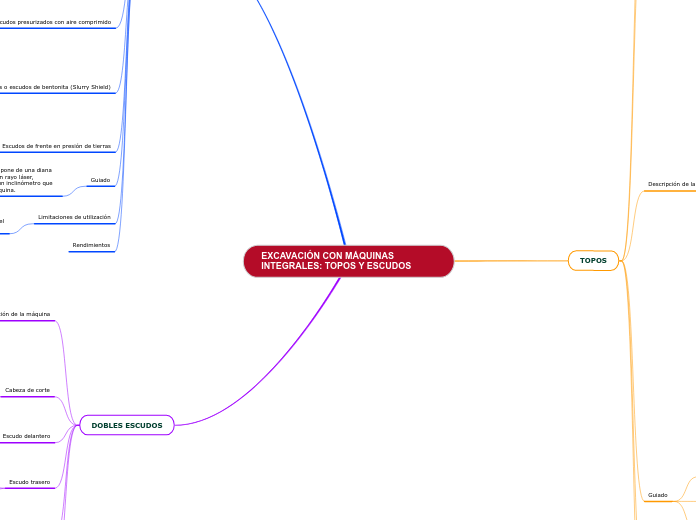This screenshot has height=520, width=696.
Task: Select the orange 'Guiado' branch under TOPOS
Action: (657, 495)
